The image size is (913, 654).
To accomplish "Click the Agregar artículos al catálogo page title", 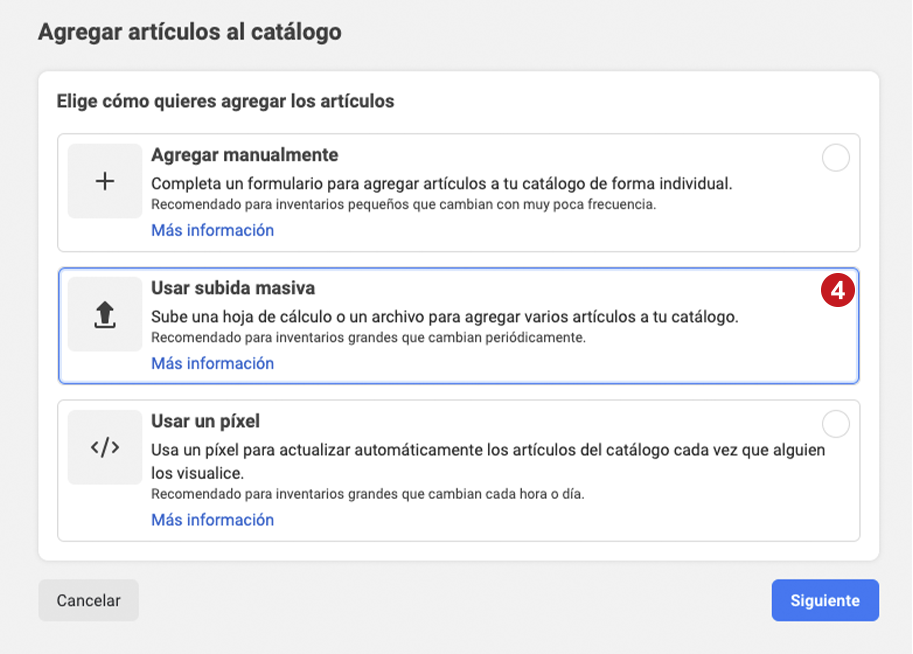I will tap(190, 32).
